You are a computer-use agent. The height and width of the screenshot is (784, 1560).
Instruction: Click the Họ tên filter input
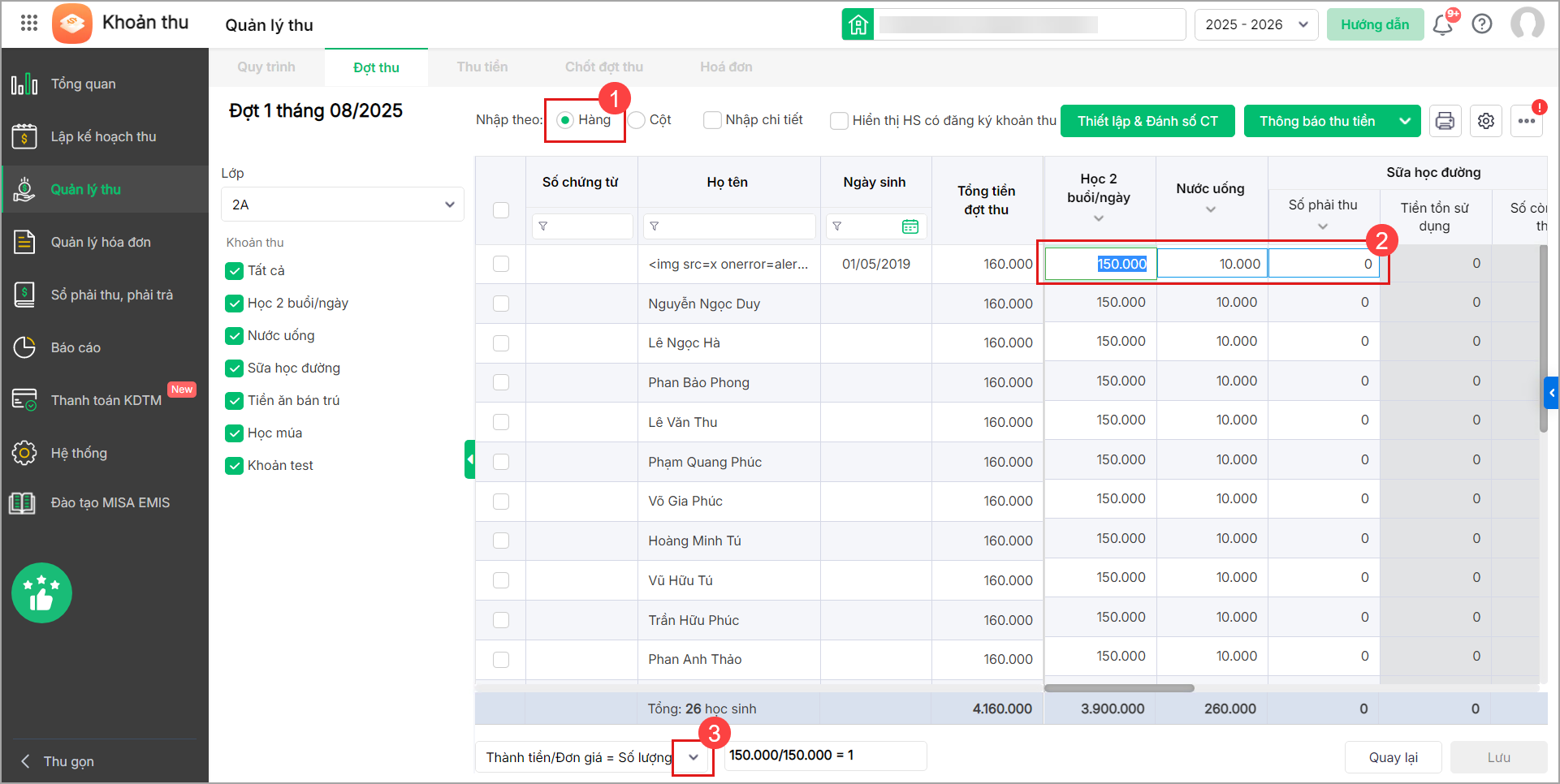point(728,226)
